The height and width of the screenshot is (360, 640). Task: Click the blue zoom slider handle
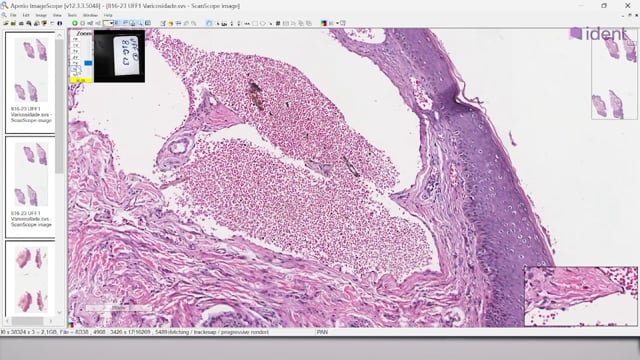[88, 63]
